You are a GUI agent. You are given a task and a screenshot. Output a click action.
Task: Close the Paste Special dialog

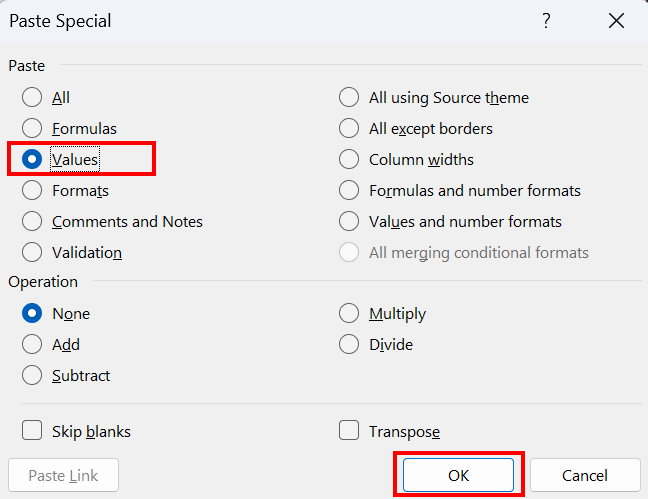point(615,21)
